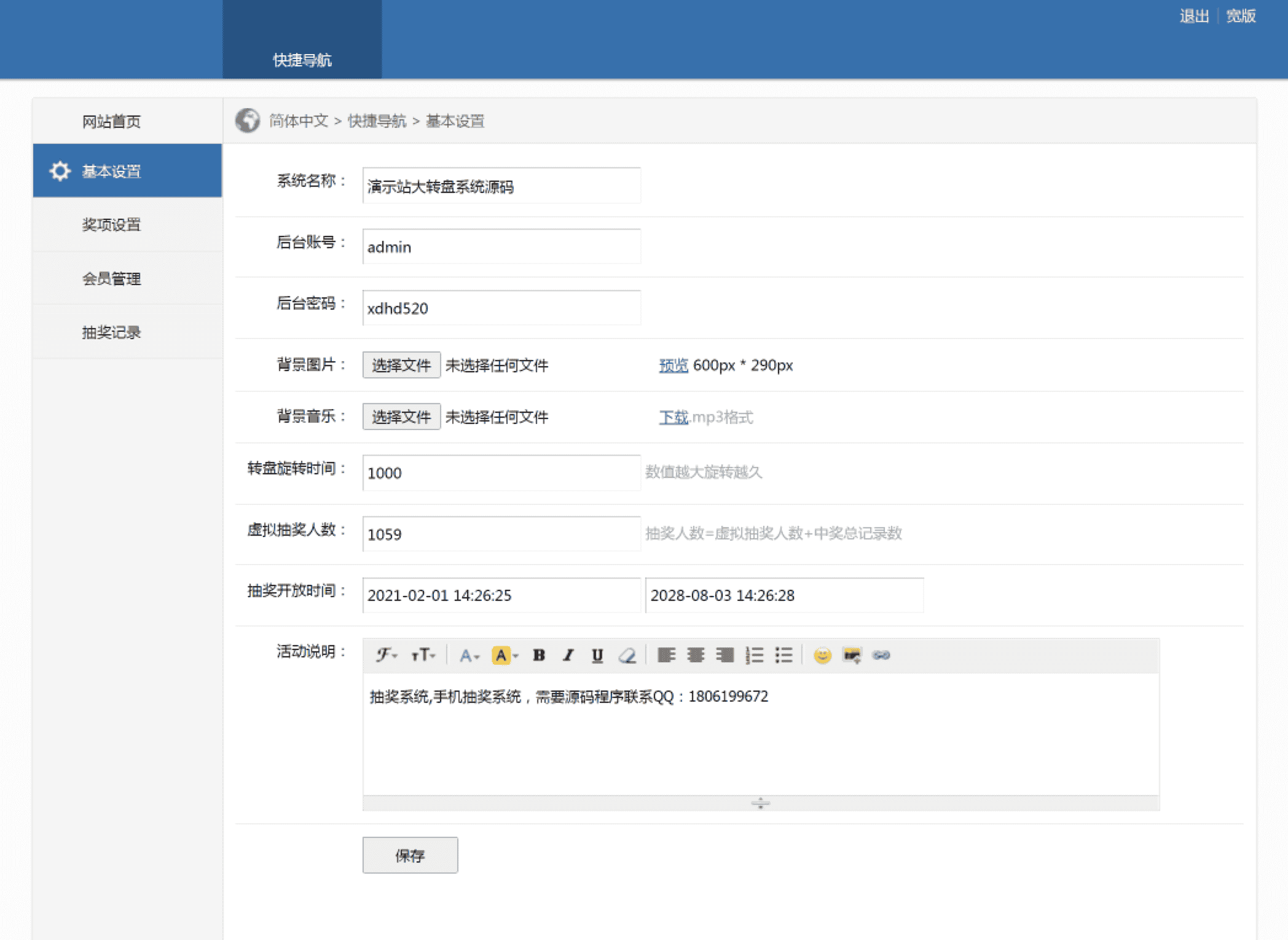Open the font family dropdown

(x=387, y=656)
